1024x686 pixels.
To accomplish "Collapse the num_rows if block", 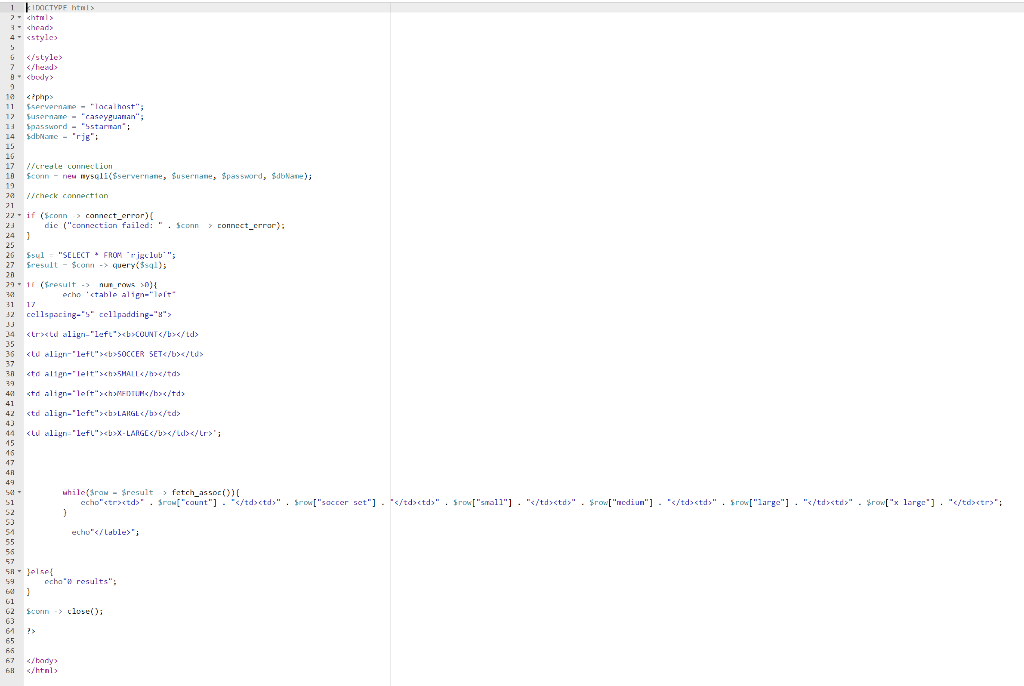I will tap(19, 285).
